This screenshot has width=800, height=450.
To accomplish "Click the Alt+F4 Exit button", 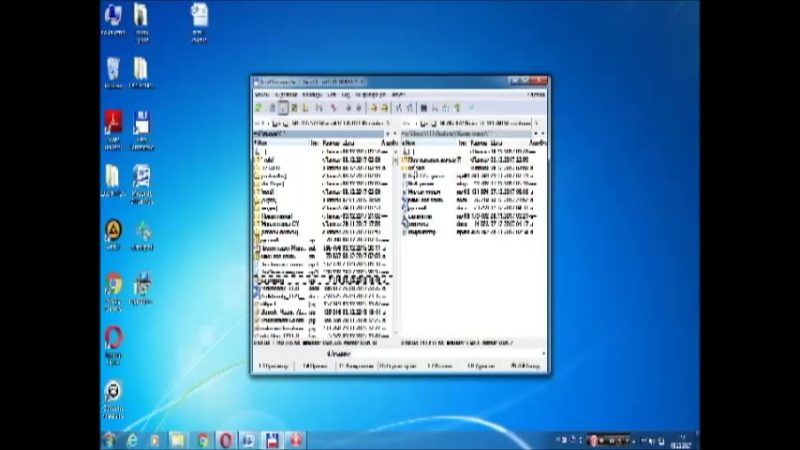I will tap(524, 366).
